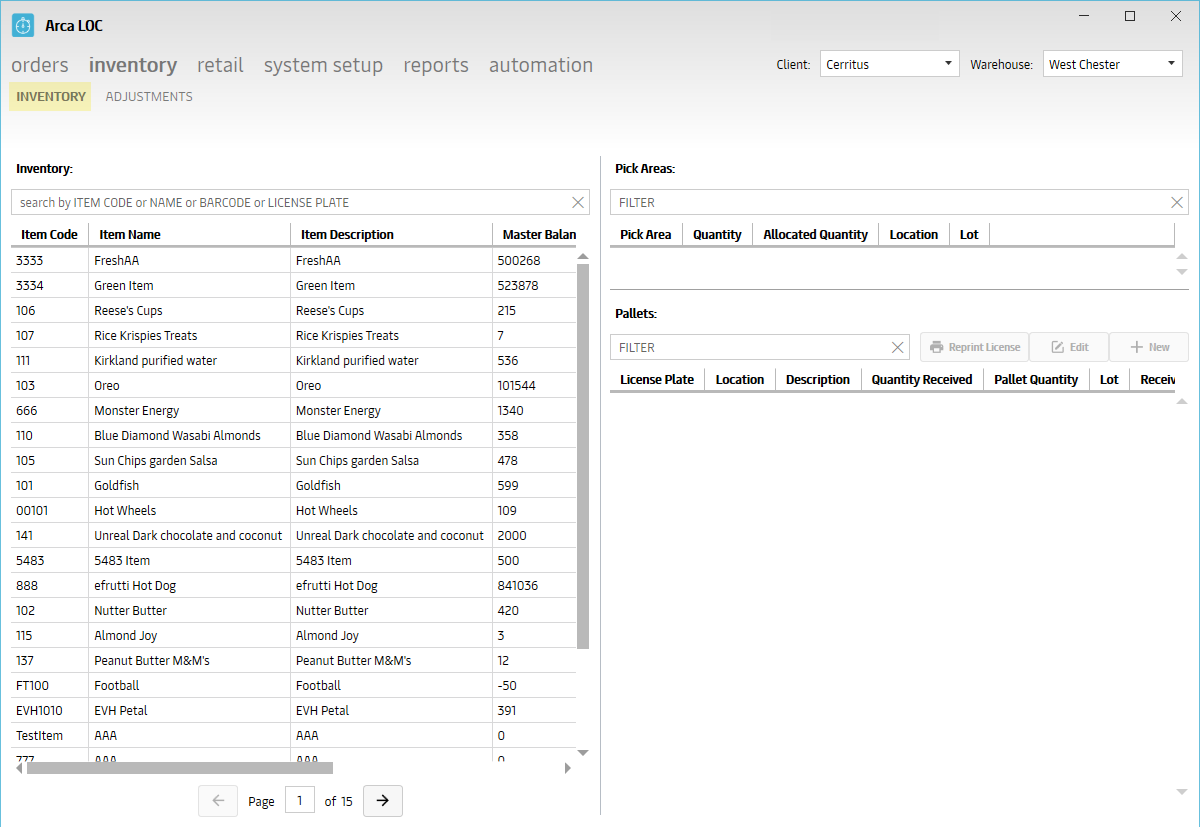Click the Pallet Quantity column header
The height and width of the screenshot is (827, 1200).
[x=1036, y=379]
